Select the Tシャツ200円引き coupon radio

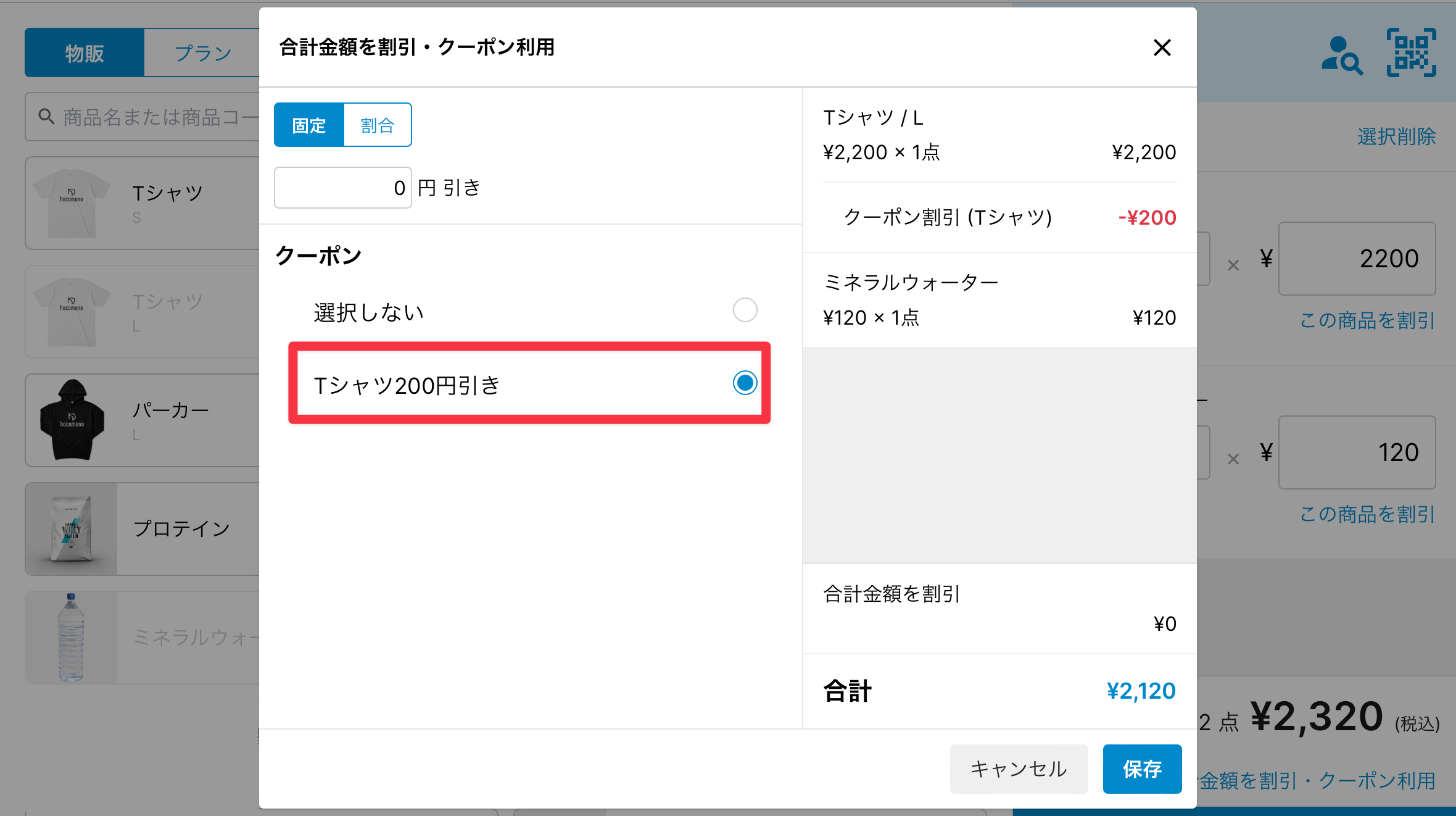[x=745, y=383]
